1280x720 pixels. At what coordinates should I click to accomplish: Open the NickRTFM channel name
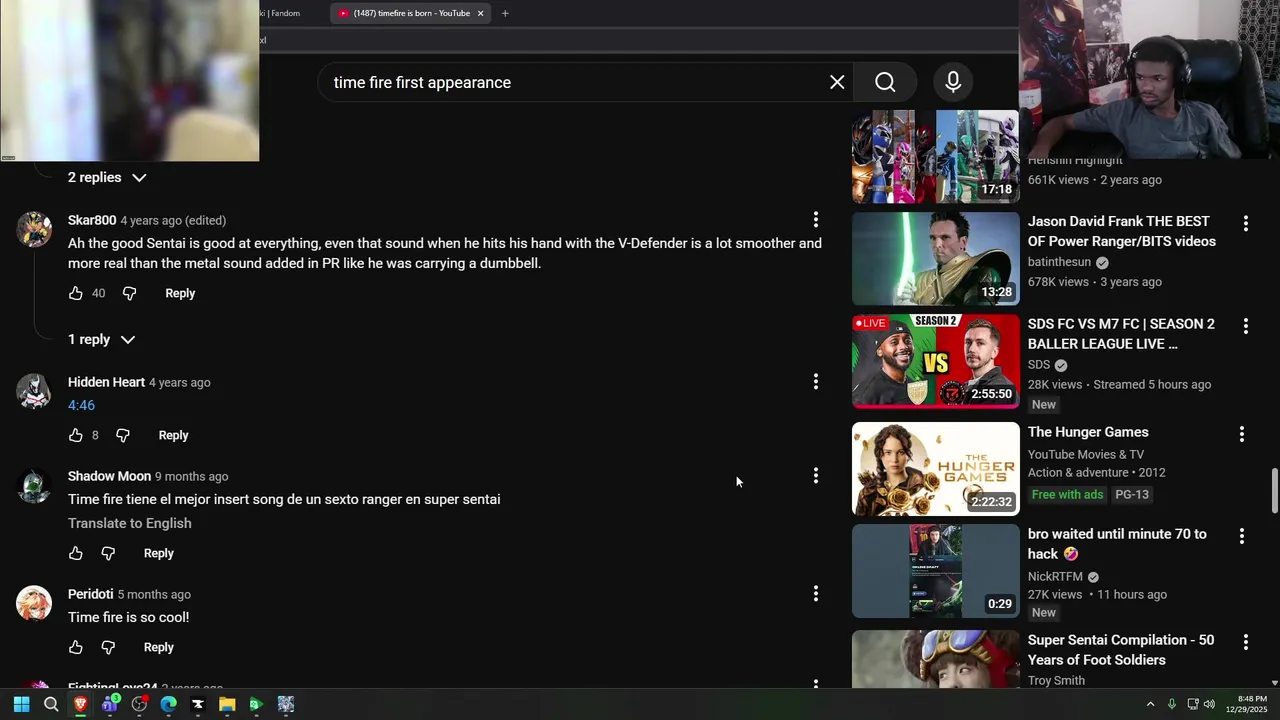point(1055,577)
